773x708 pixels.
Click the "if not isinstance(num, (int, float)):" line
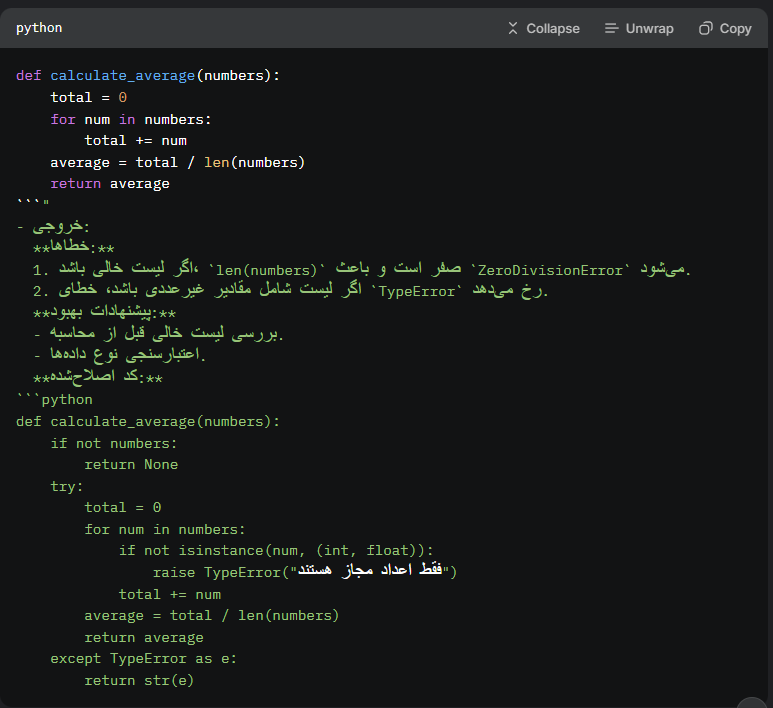[276, 550]
